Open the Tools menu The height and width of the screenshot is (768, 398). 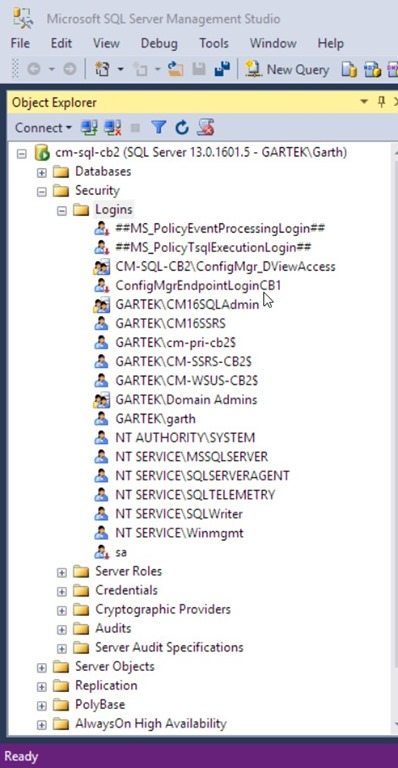point(214,43)
